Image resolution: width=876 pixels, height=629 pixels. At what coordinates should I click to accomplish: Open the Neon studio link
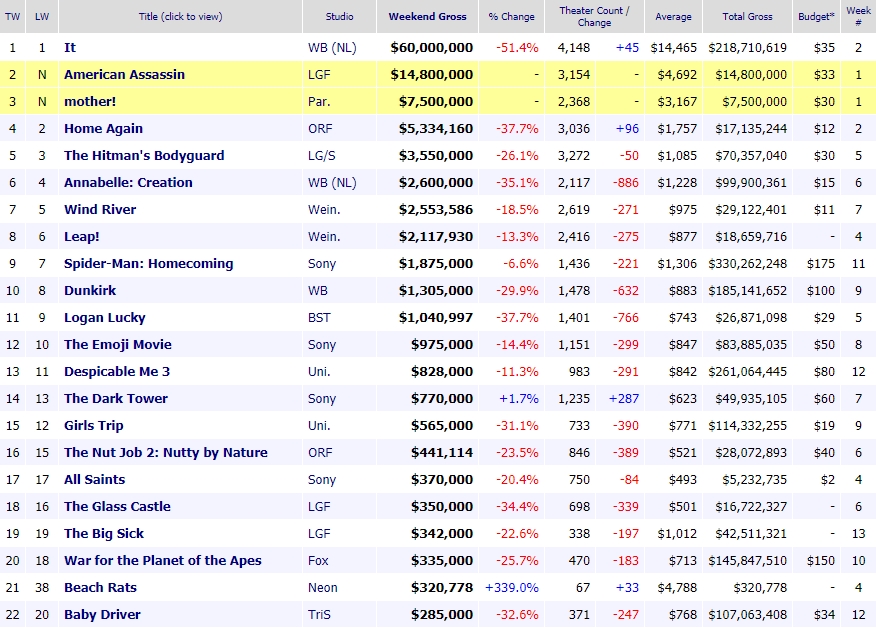(323, 588)
